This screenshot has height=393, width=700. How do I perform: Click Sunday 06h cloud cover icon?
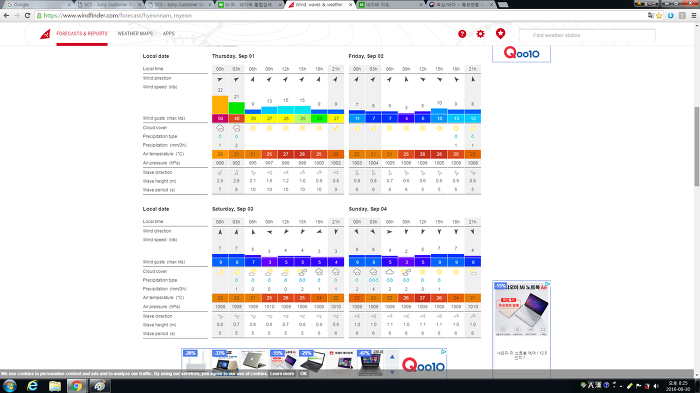coord(390,272)
